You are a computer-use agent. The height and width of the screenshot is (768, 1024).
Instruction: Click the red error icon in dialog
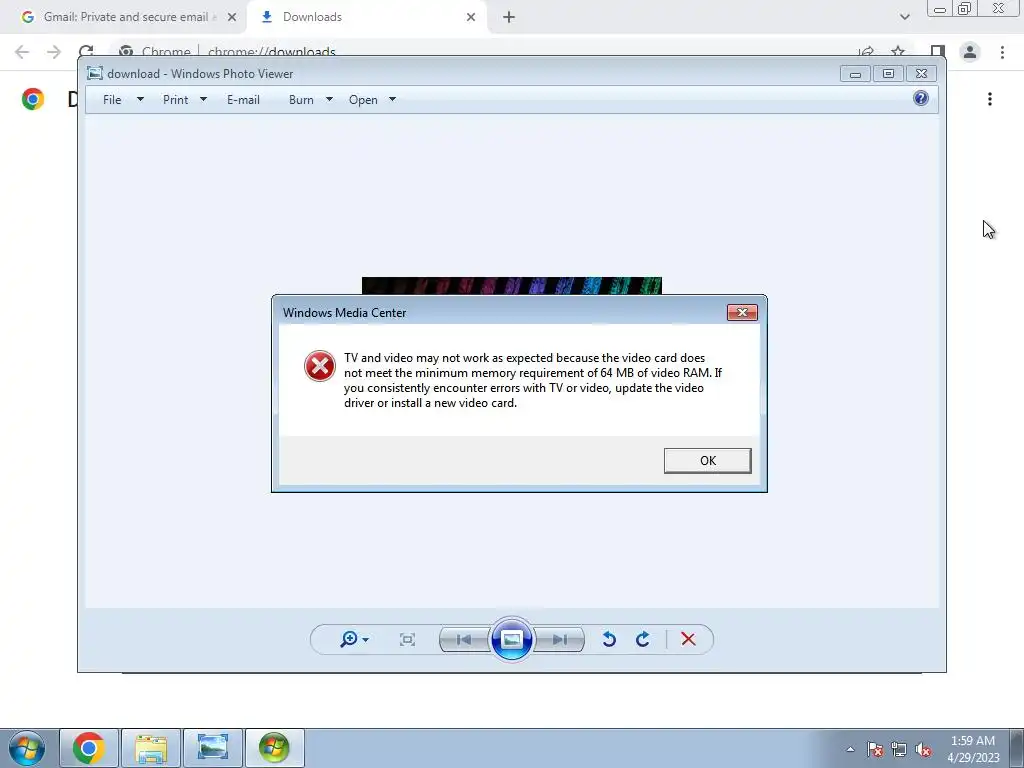pyautogui.click(x=320, y=366)
